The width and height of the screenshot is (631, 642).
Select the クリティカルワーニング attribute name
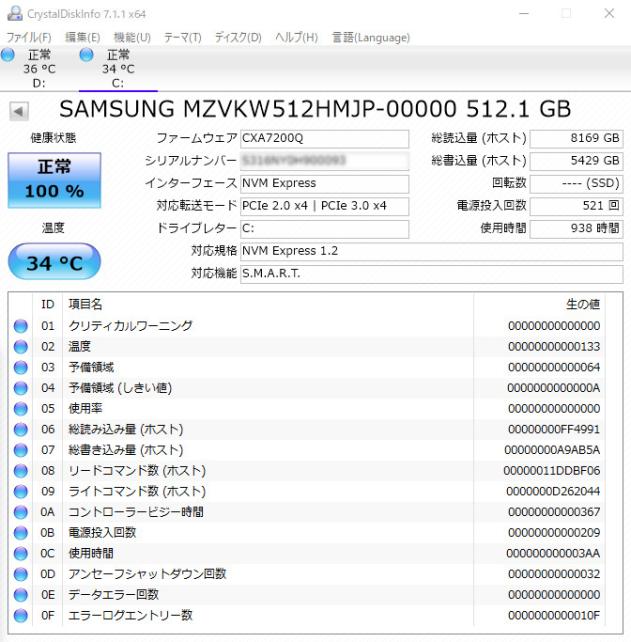(x=130, y=326)
